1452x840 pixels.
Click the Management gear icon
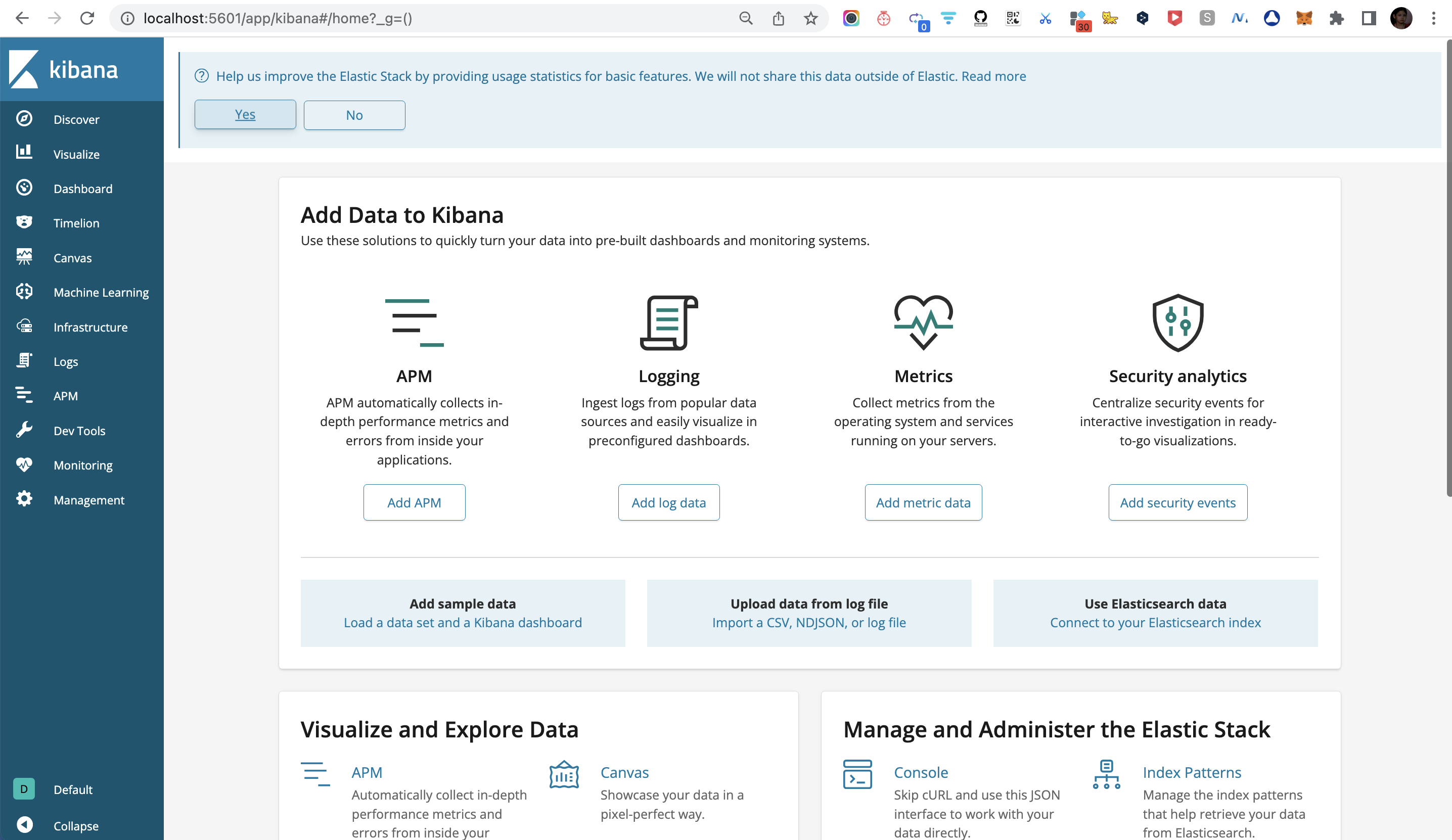[24, 499]
